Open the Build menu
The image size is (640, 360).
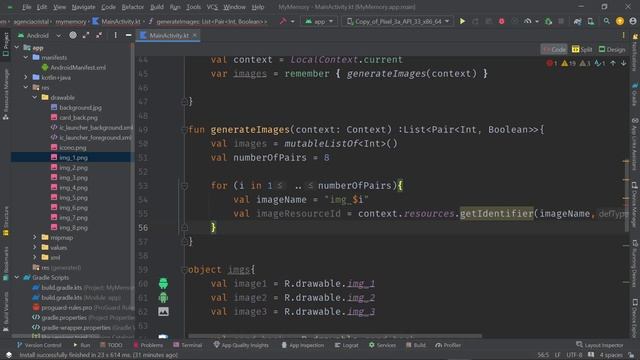157,7
